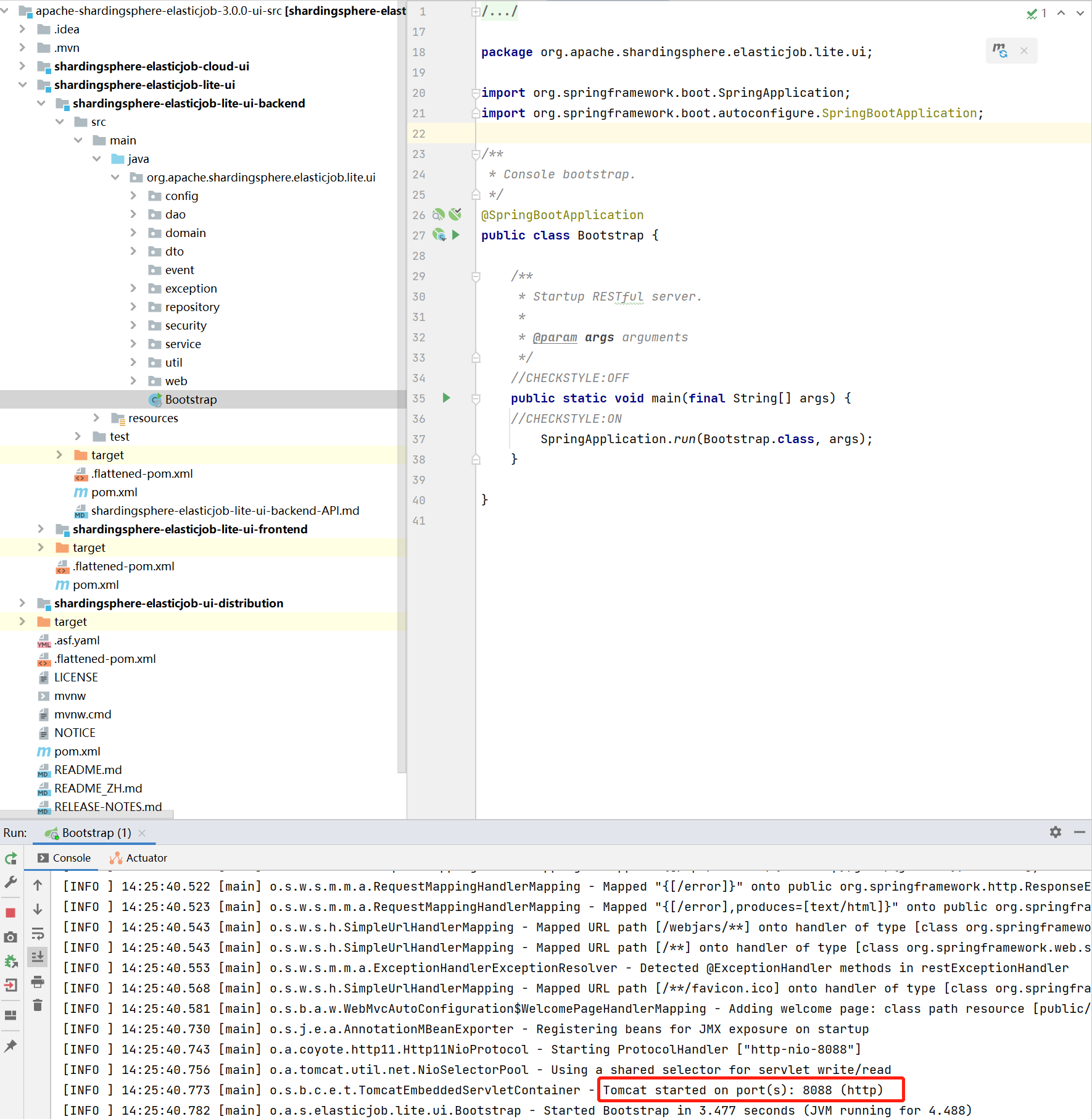Run main method from the gutter play icon
This screenshot has height=1119, width=1092.
446,398
